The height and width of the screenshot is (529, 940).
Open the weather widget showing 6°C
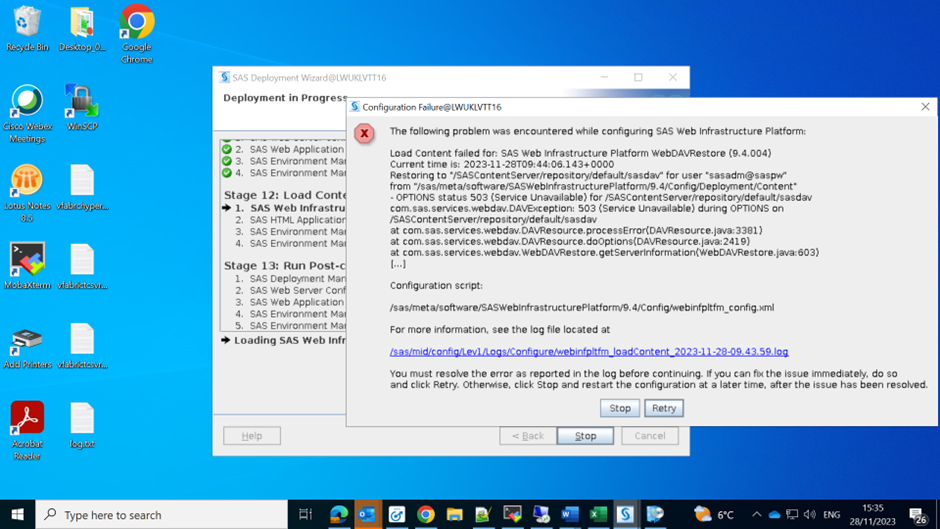[713, 515]
